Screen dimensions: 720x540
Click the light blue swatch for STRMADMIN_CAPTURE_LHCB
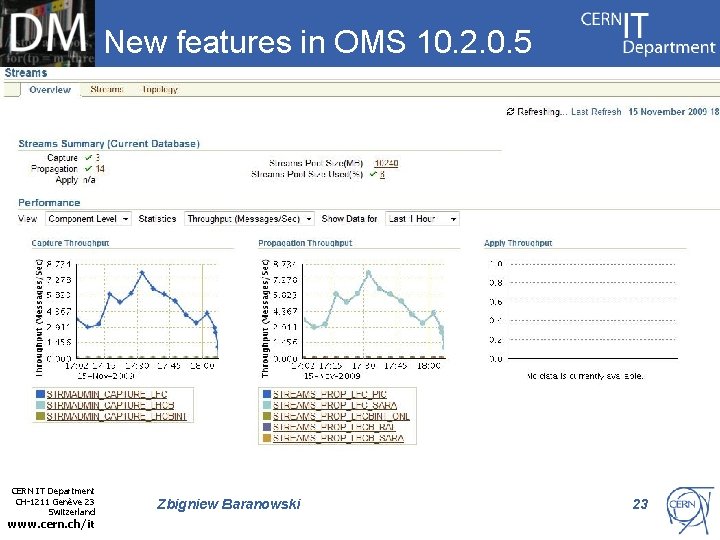40,405
